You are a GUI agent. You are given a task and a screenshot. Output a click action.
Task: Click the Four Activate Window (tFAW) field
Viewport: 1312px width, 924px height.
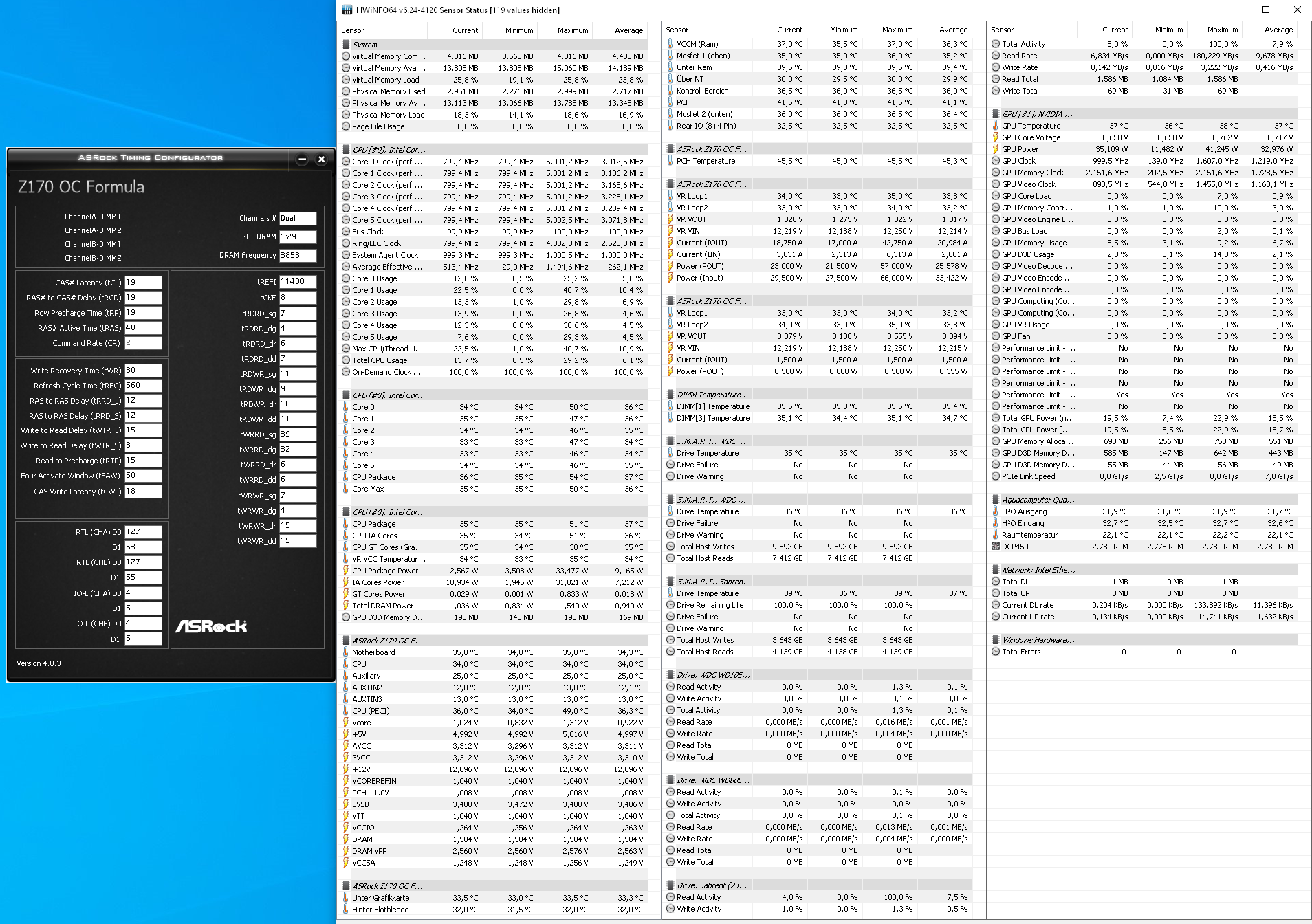[x=143, y=476]
